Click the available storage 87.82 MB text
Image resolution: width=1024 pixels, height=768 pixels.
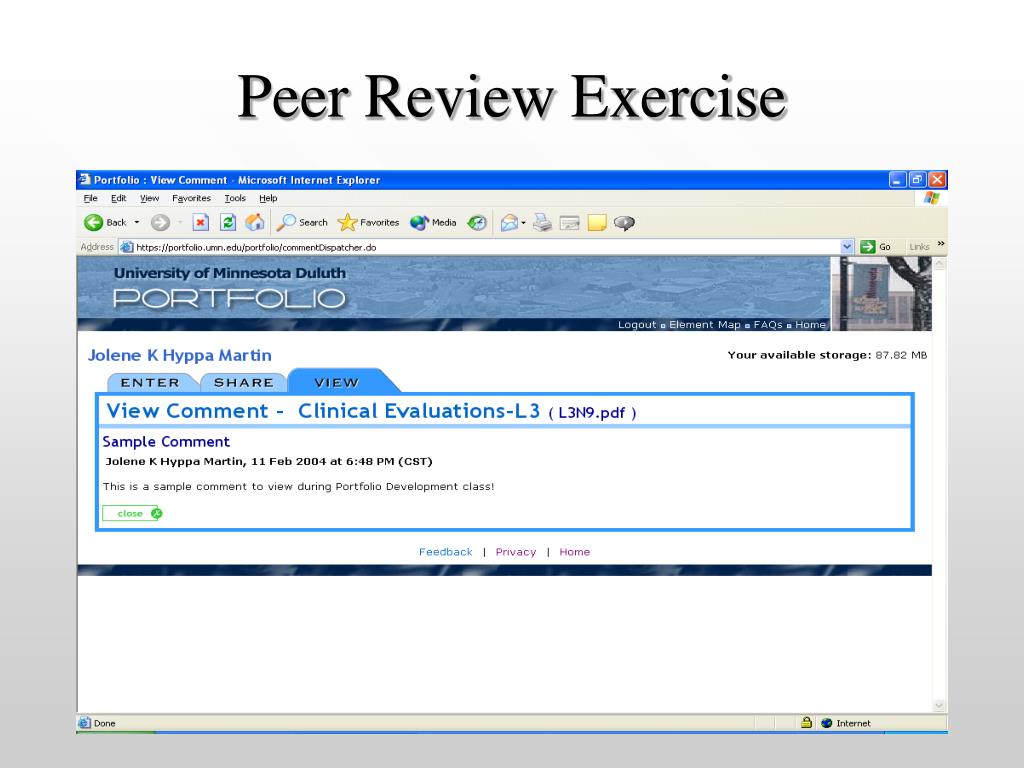(x=827, y=355)
